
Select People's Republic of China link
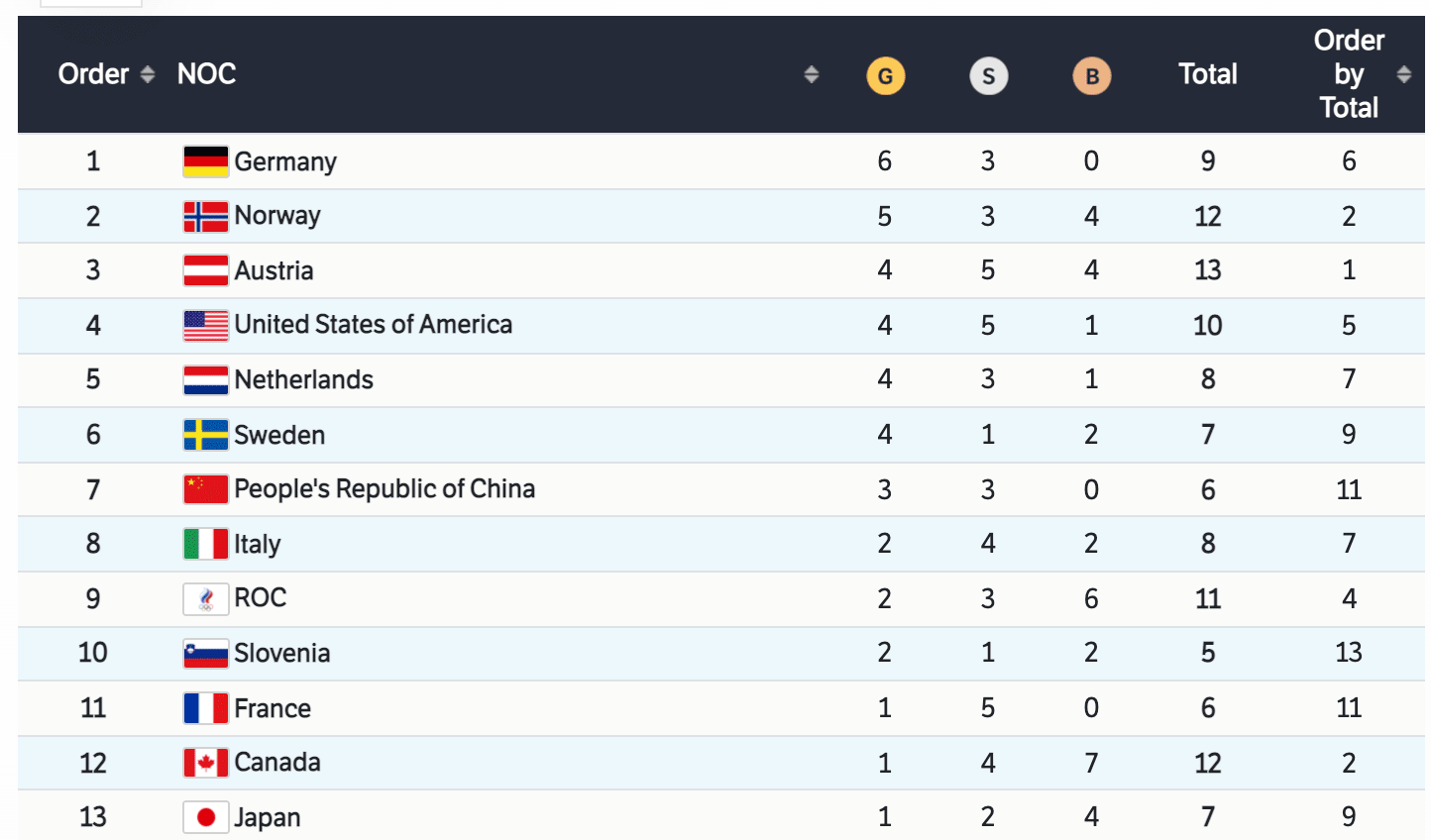(x=385, y=489)
